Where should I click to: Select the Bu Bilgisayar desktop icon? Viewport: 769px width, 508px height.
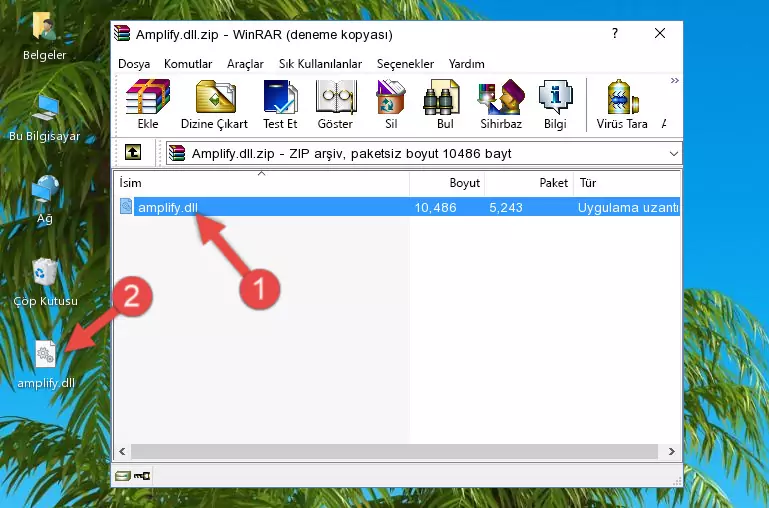(x=44, y=118)
